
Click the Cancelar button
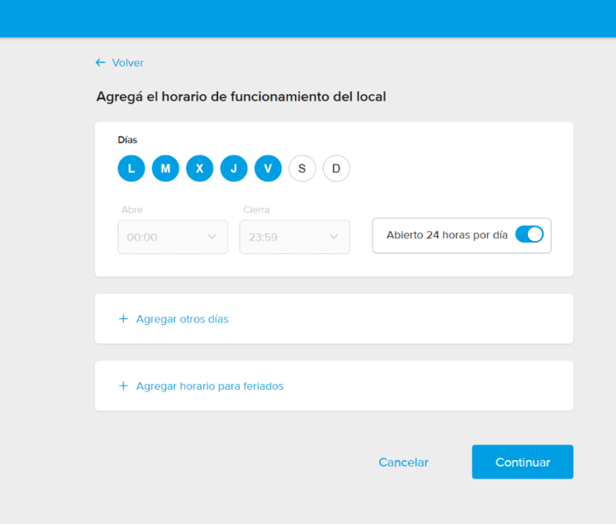tap(403, 462)
